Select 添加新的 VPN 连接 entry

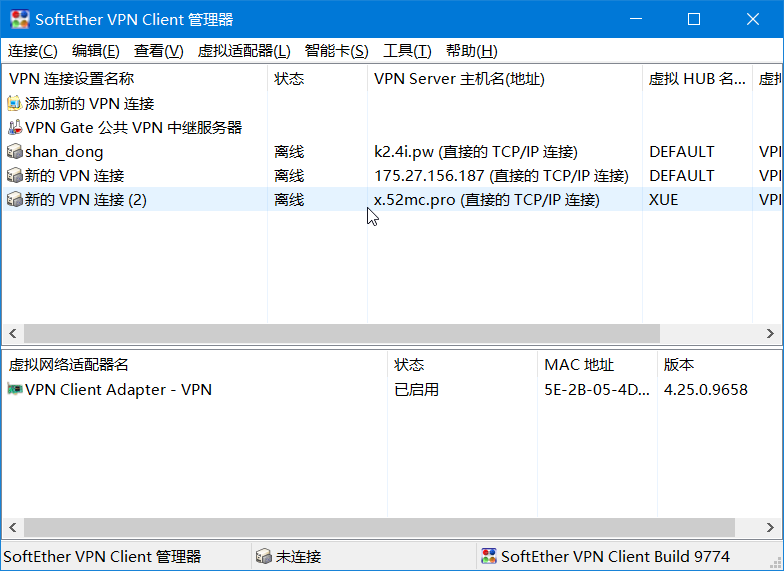(x=90, y=104)
